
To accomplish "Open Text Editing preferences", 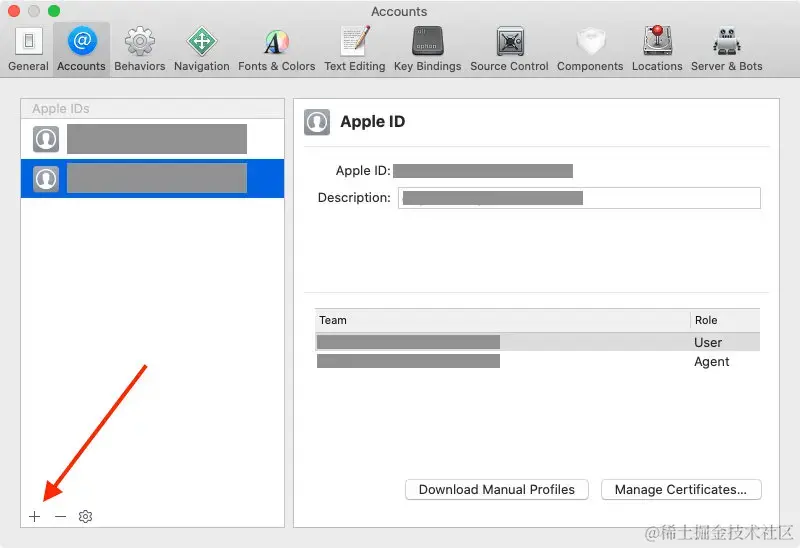I will (355, 49).
